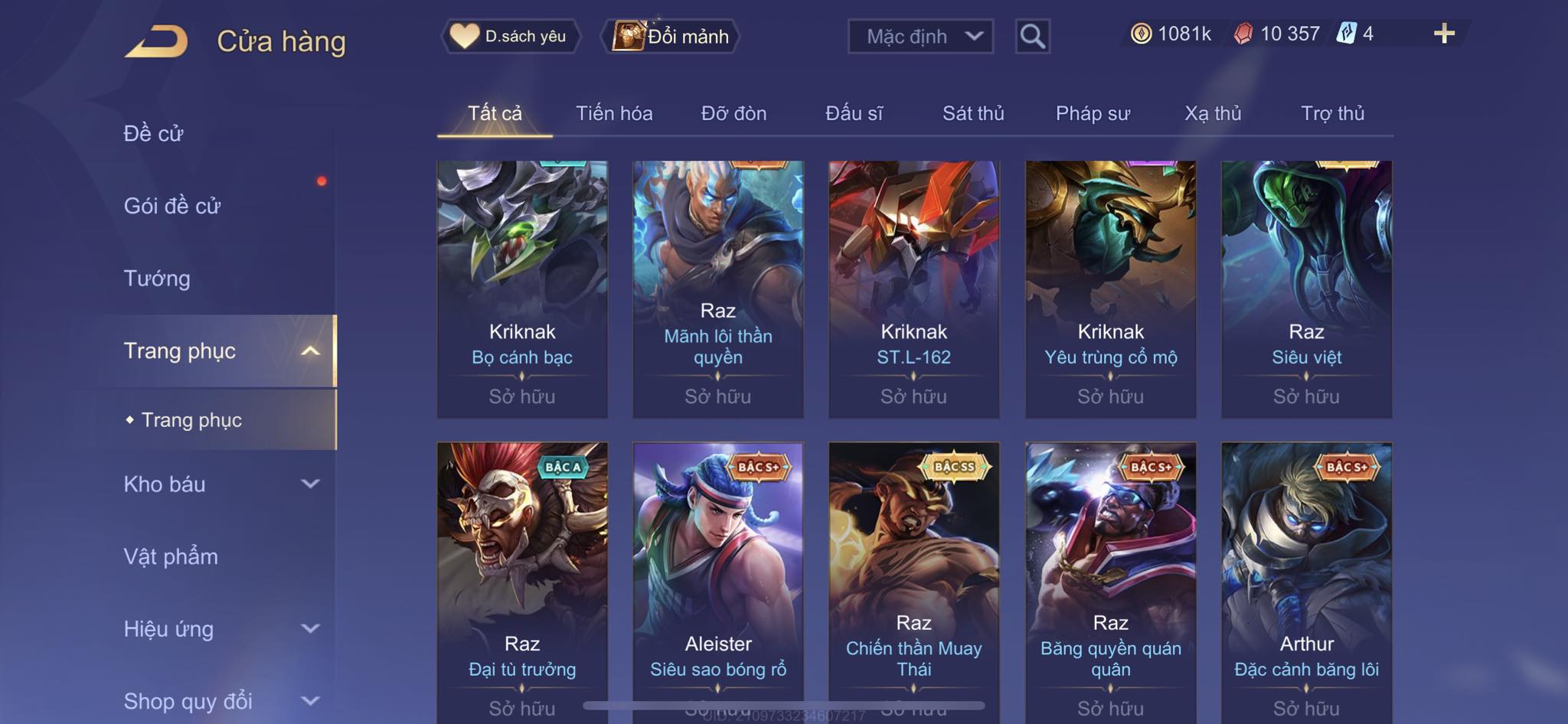1568x724 pixels.
Task: Open Tướng in the sidebar
Action: pyautogui.click(x=157, y=279)
